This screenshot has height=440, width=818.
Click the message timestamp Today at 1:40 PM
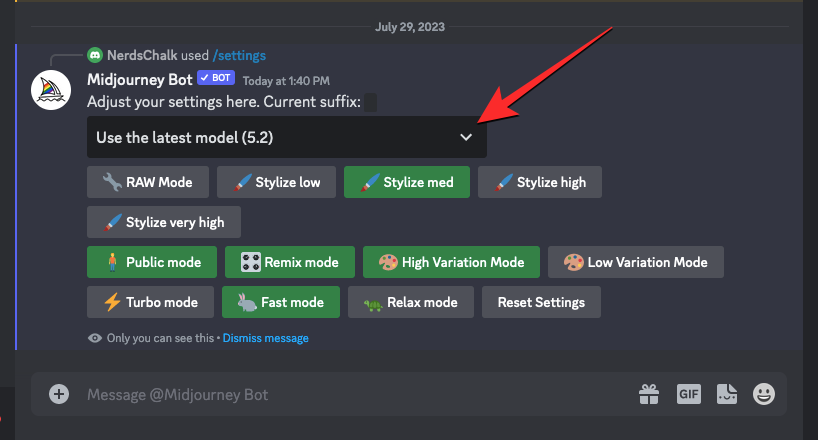286,81
